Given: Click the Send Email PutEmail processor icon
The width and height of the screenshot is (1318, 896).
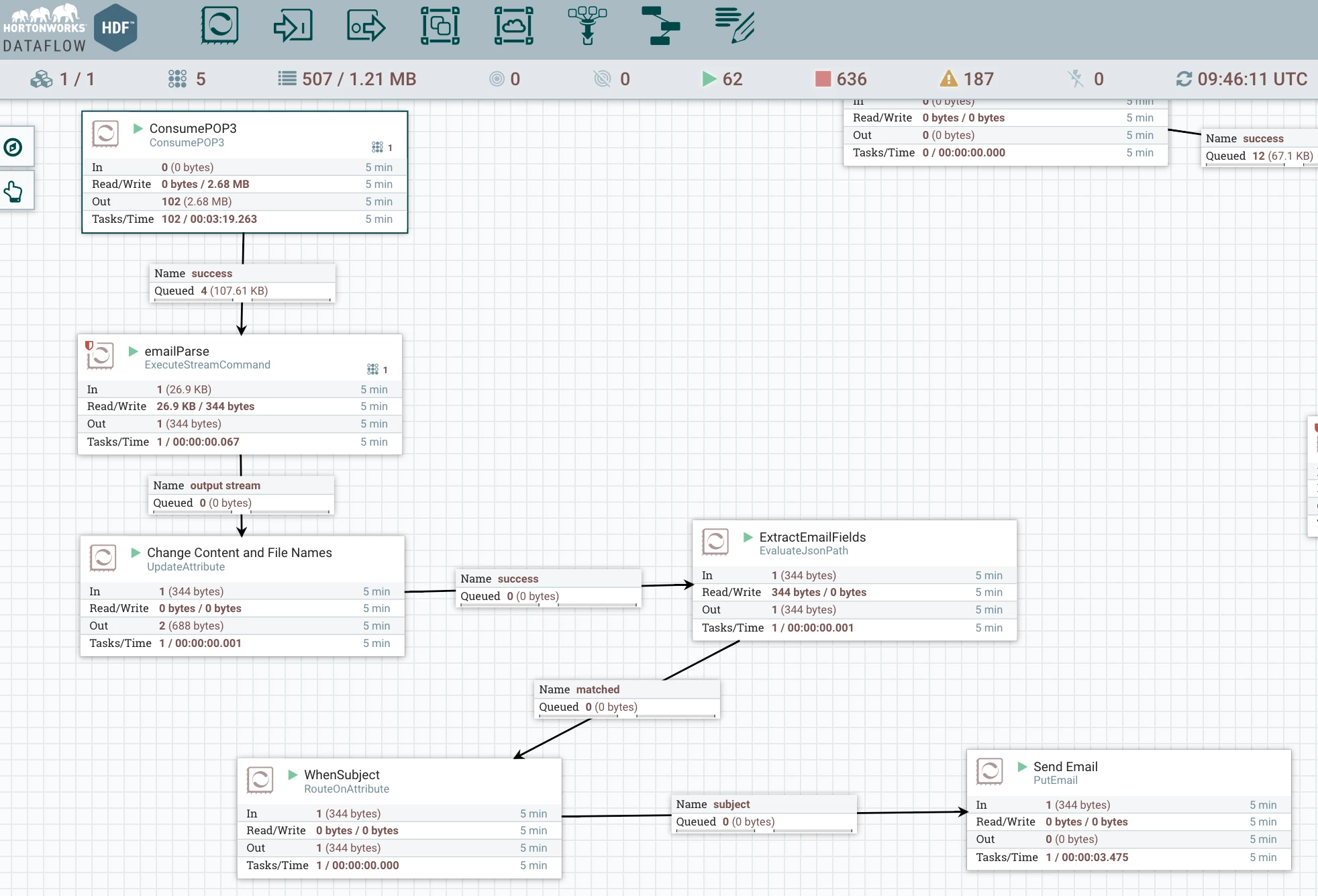Looking at the screenshot, I should (990, 772).
